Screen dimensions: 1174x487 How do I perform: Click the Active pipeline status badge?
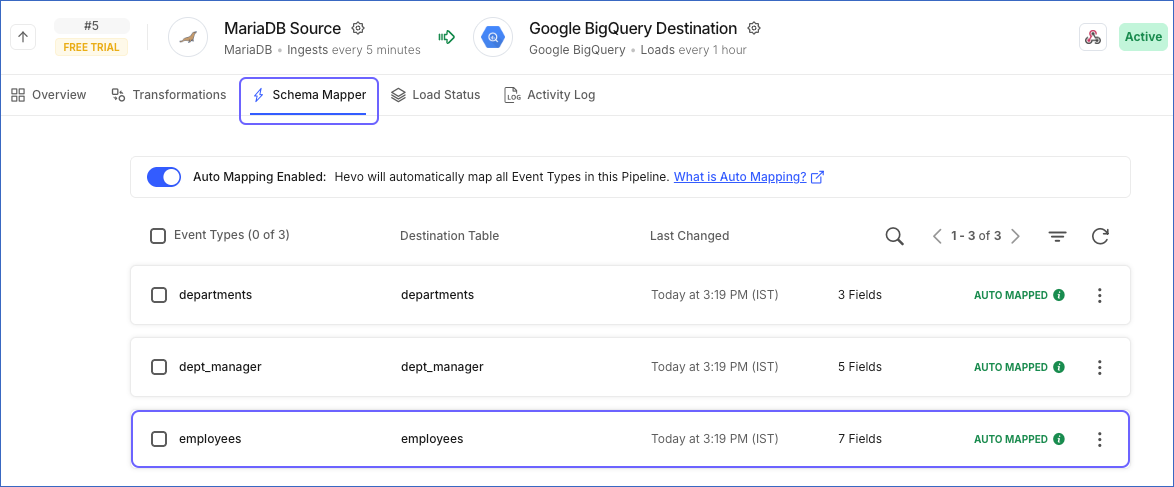(1143, 37)
